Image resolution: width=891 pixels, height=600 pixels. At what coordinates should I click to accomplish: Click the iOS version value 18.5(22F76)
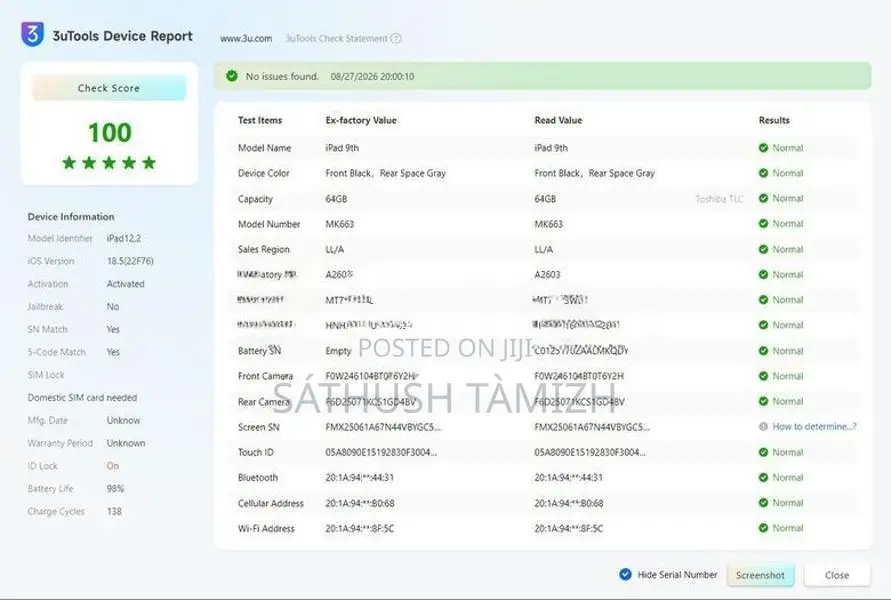pyautogui.click(x=130, y=261)
